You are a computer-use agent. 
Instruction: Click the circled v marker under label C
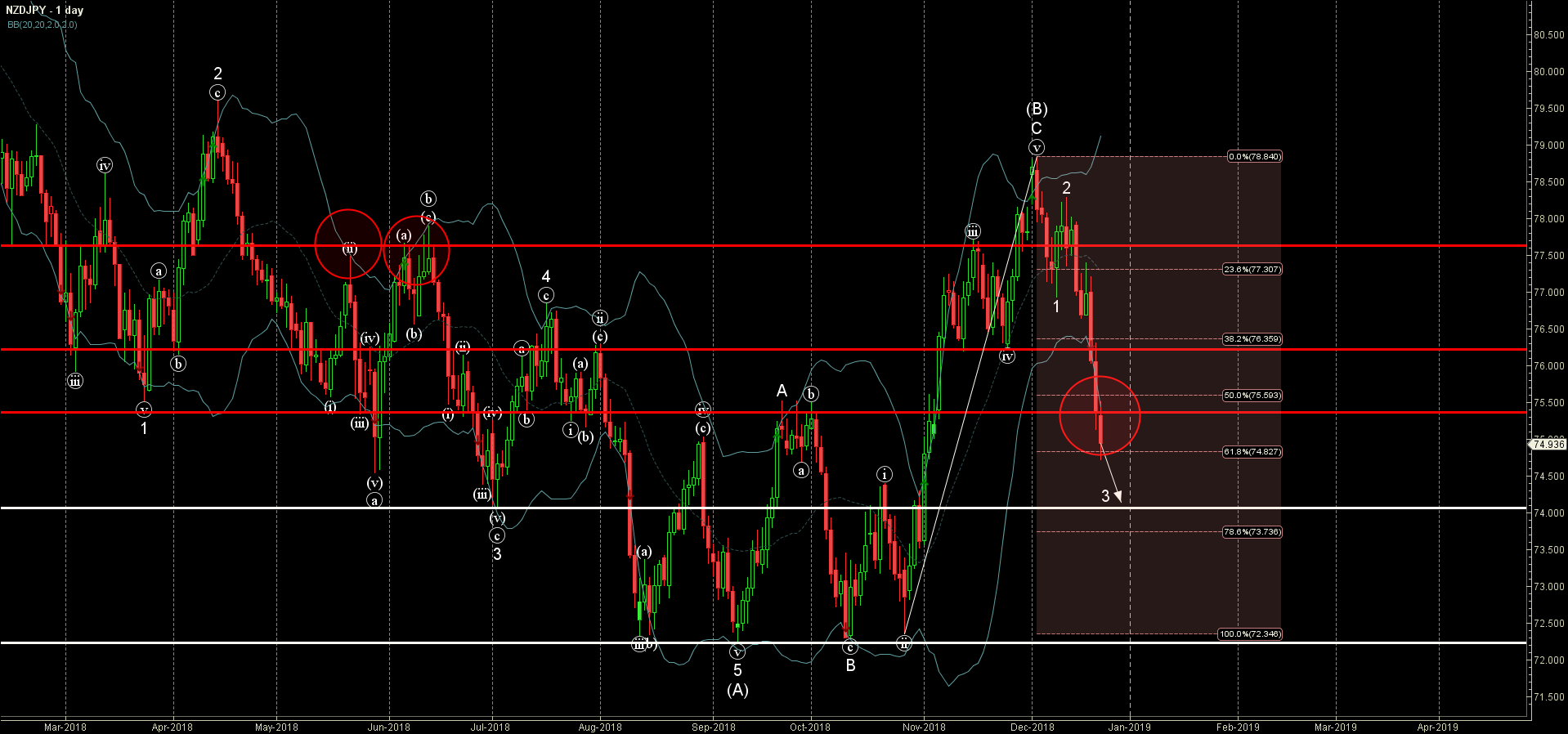click(1037, 148)
